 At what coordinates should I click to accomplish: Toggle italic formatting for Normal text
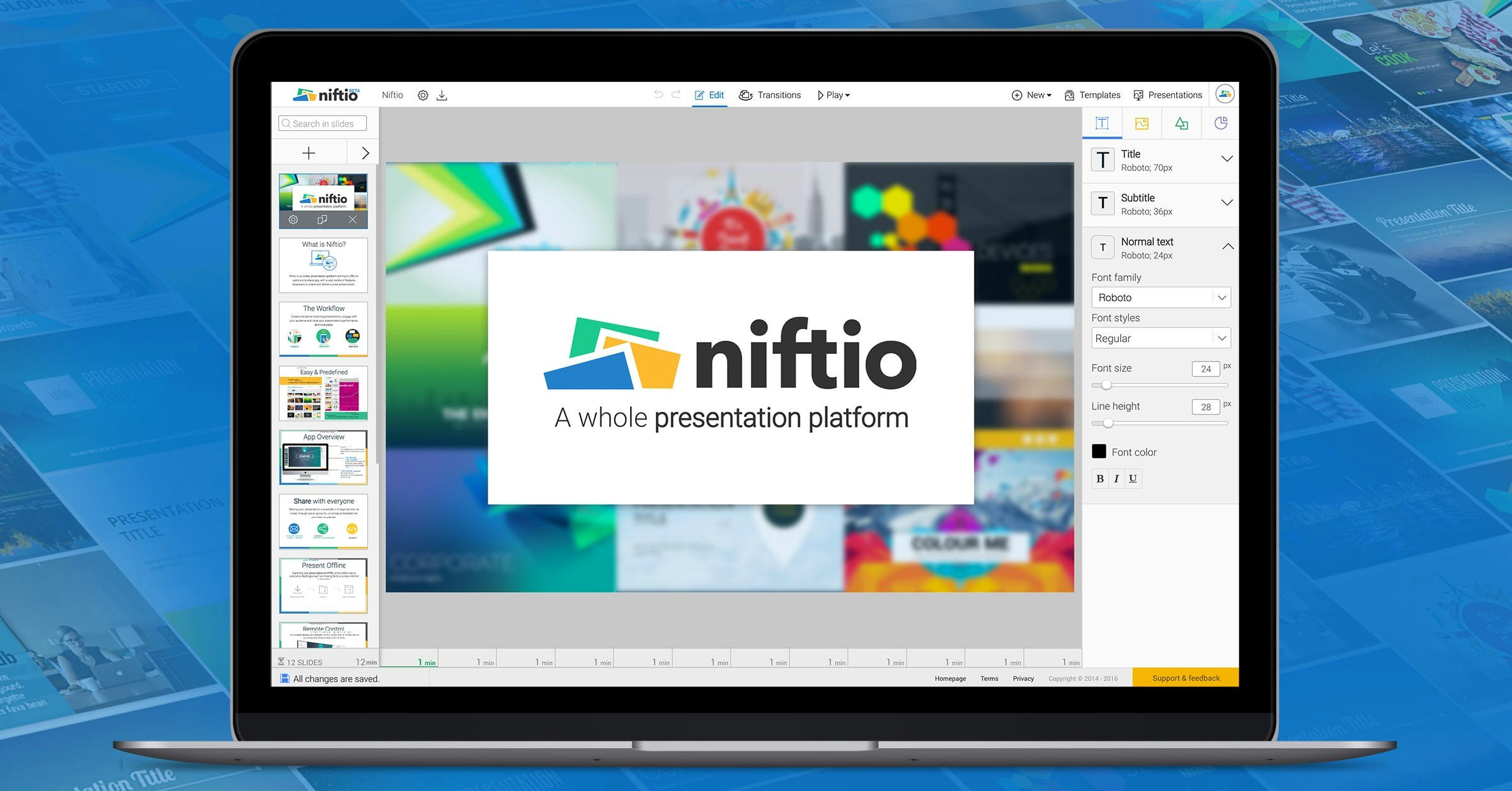(x=1116, y=479)
